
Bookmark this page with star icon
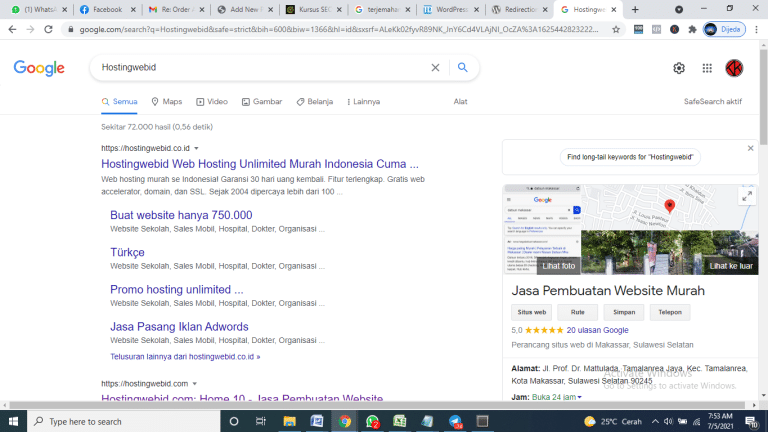616,29
